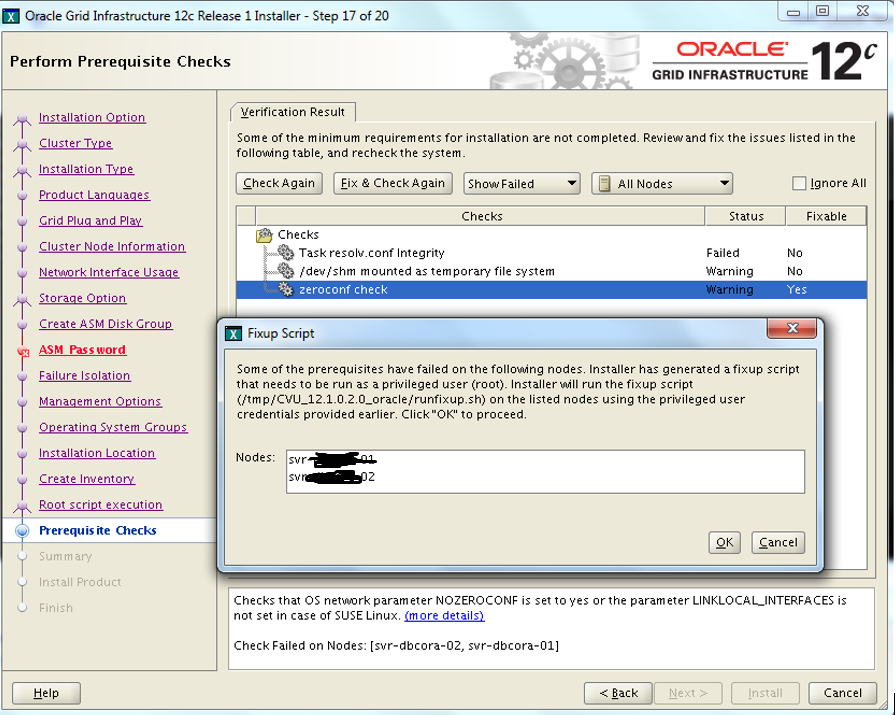This screenshot has height=715, width=896.
Task: Enable the Ignore All checkbox
Action: coord(799,183)
